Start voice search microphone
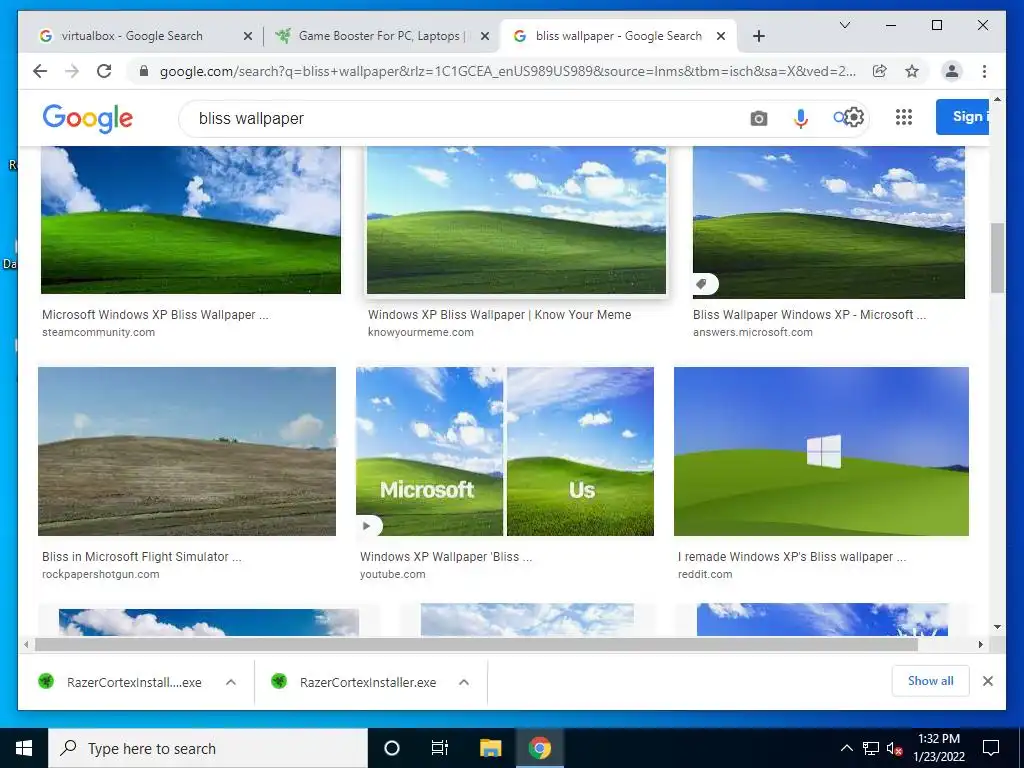Viewport: 1024px width, 768px height. click(801, 118)
